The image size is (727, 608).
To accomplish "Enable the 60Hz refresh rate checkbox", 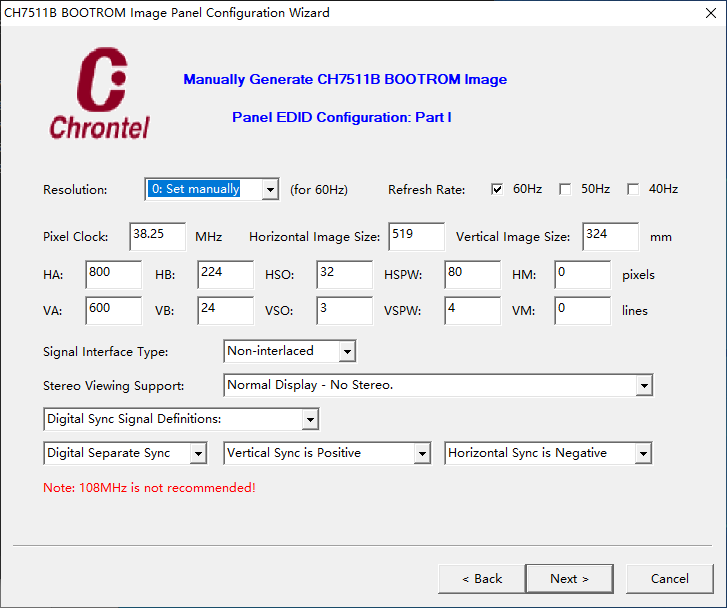I will (x=497, y=189).
